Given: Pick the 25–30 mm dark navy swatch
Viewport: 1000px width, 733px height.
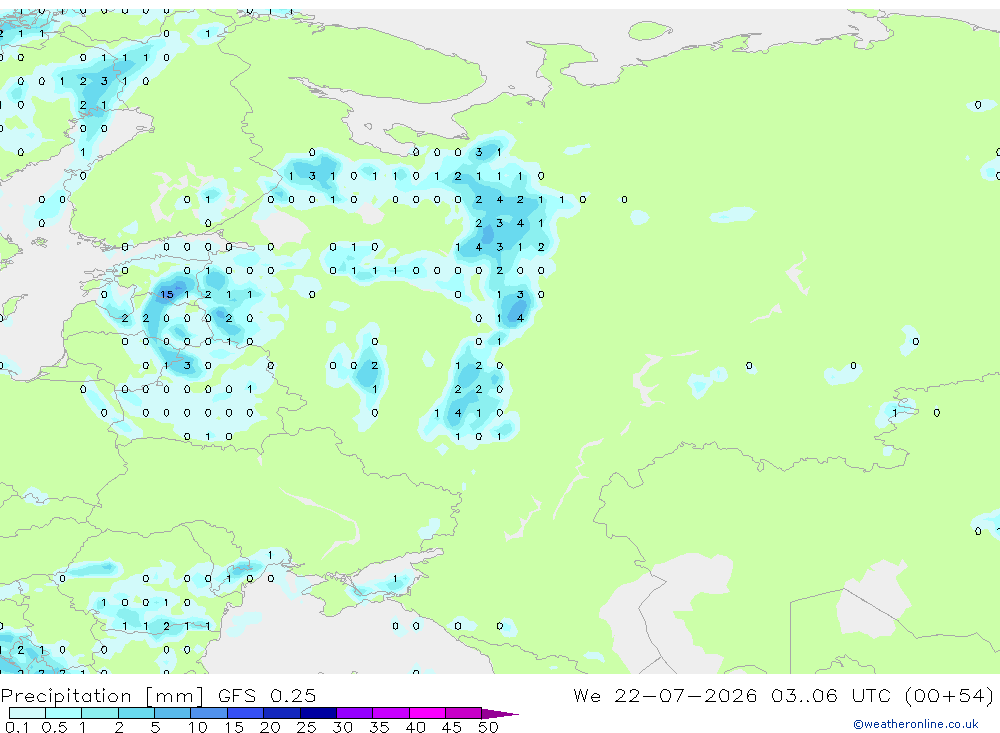Looking at the screenshot, I should coord(318,713).
